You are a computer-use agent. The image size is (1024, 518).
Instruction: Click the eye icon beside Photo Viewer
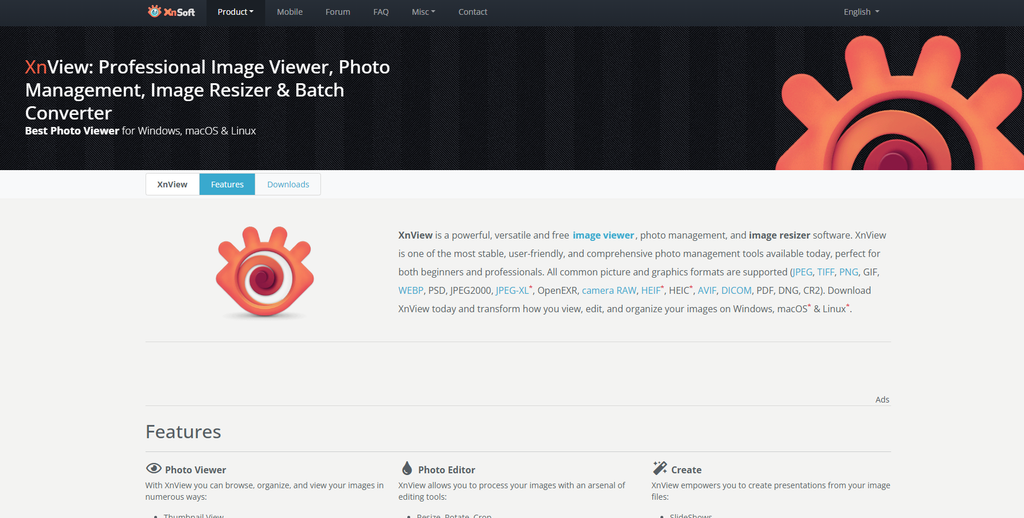click(x=153, y=468)
